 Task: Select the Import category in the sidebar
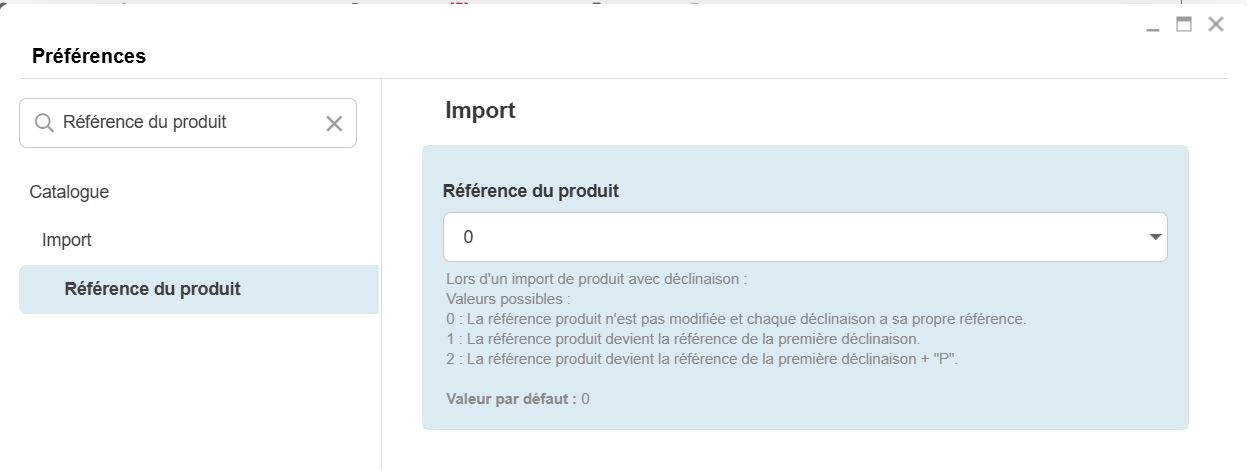point(67,240)
